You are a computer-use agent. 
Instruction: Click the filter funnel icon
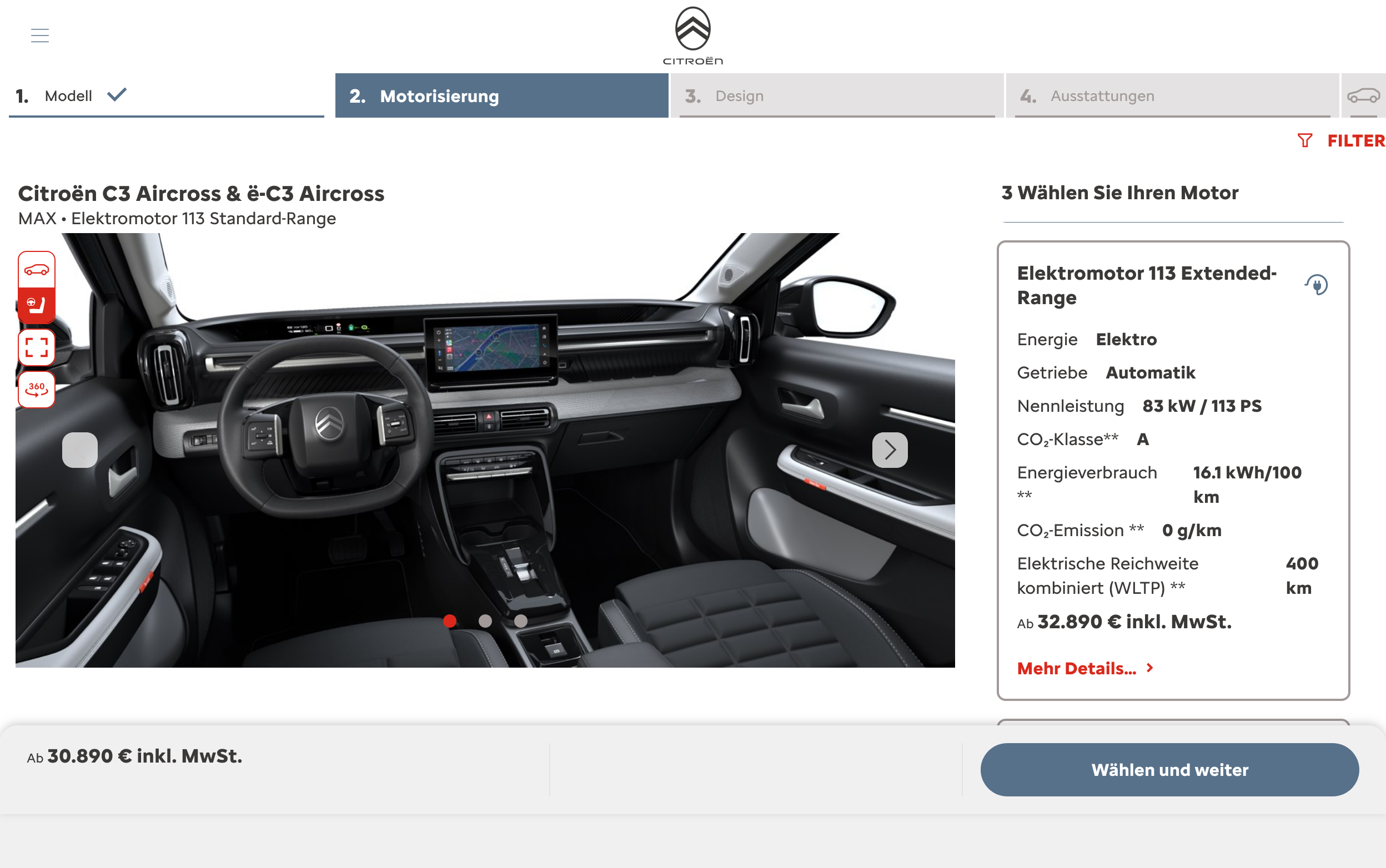point(1304,140)
